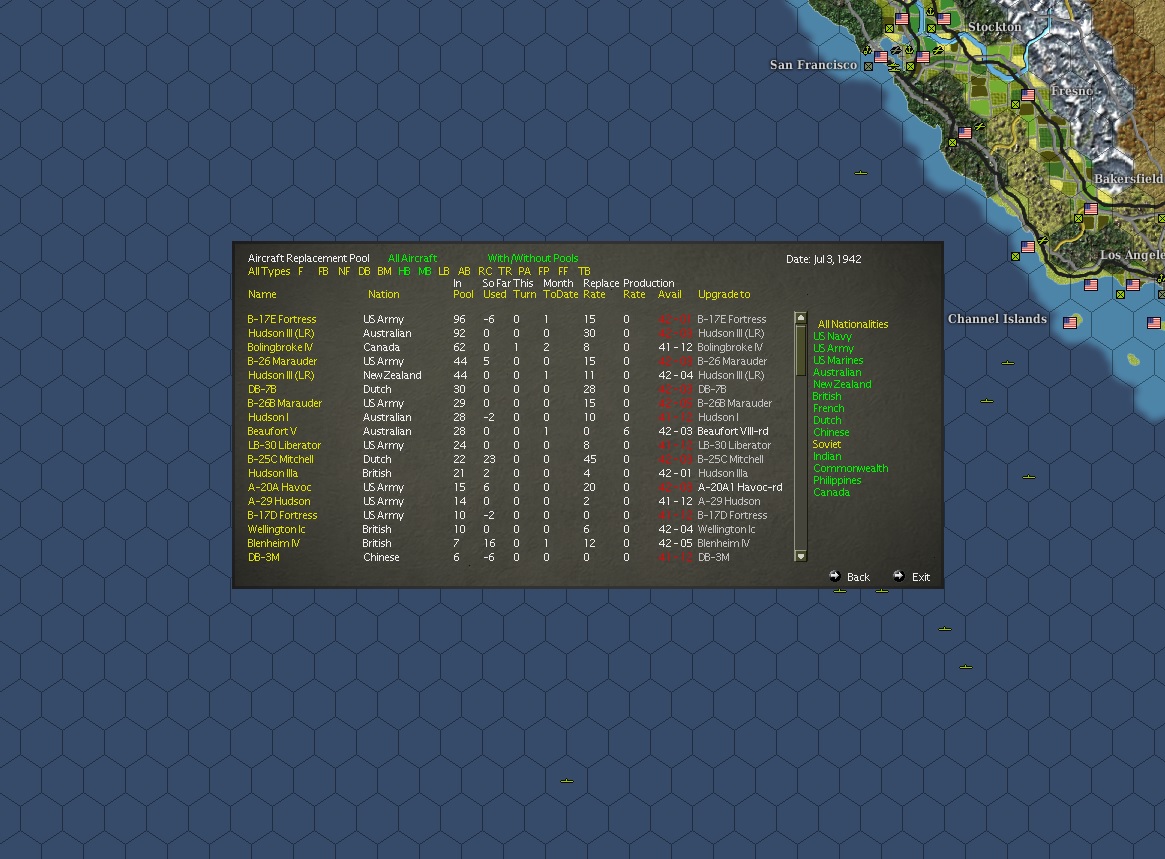Screen dimensions: 1165x859
Task: Toggle the TR aircraft type filter
Action: pos(504,271)
